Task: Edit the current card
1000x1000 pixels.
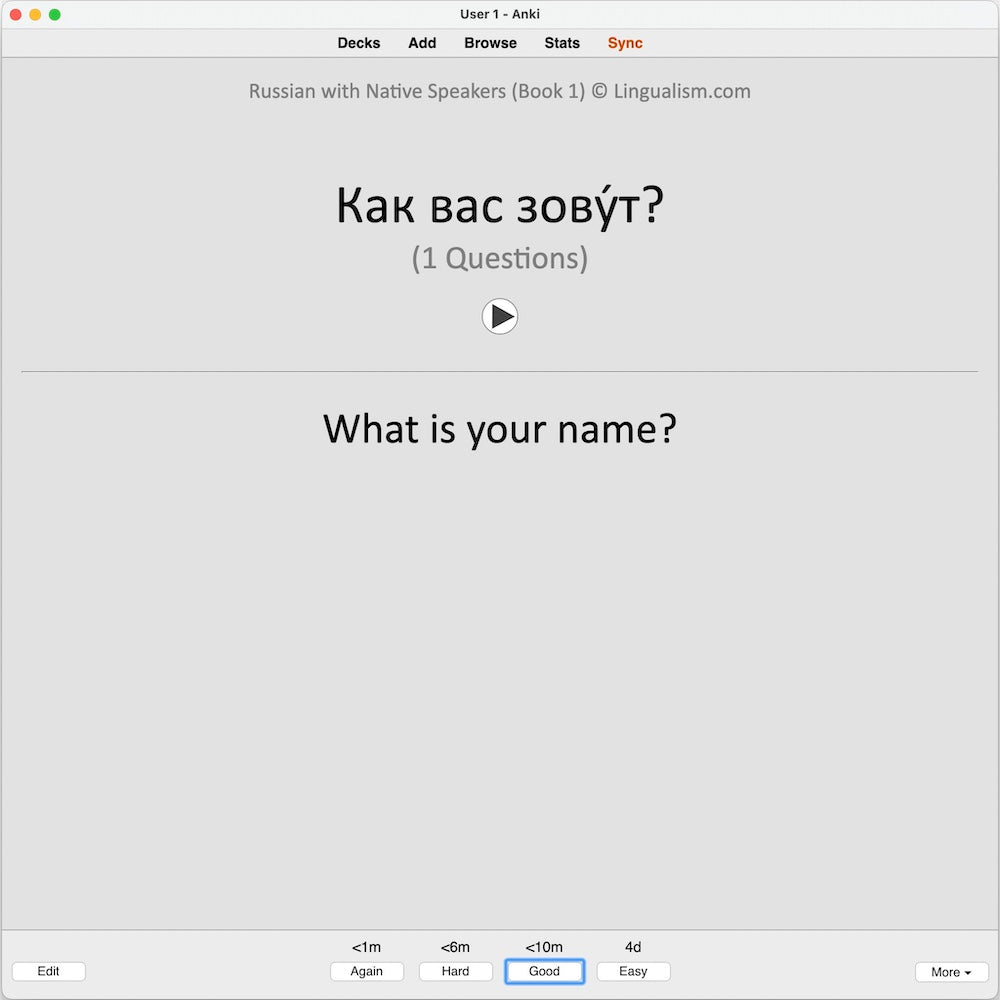Action: pyautogui.click(x=48, y=971)
